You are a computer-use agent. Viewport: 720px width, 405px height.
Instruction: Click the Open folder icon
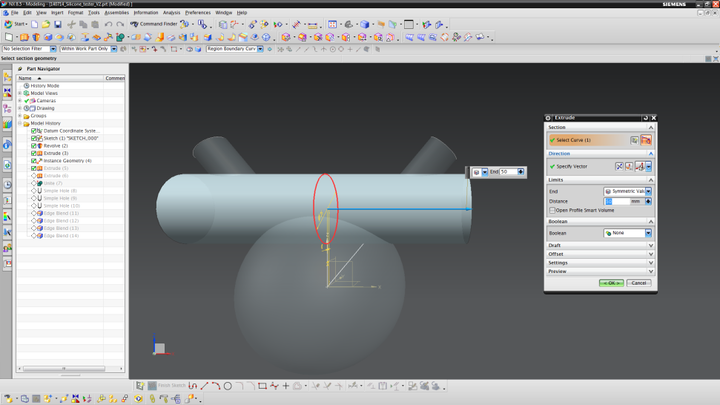(46, 24)
